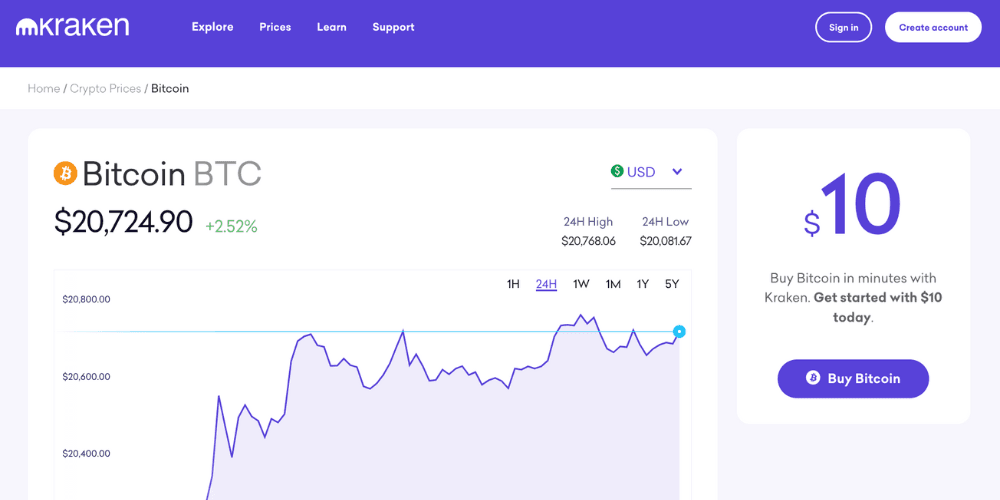Click the Kraken logo in header

coord(72,27)
